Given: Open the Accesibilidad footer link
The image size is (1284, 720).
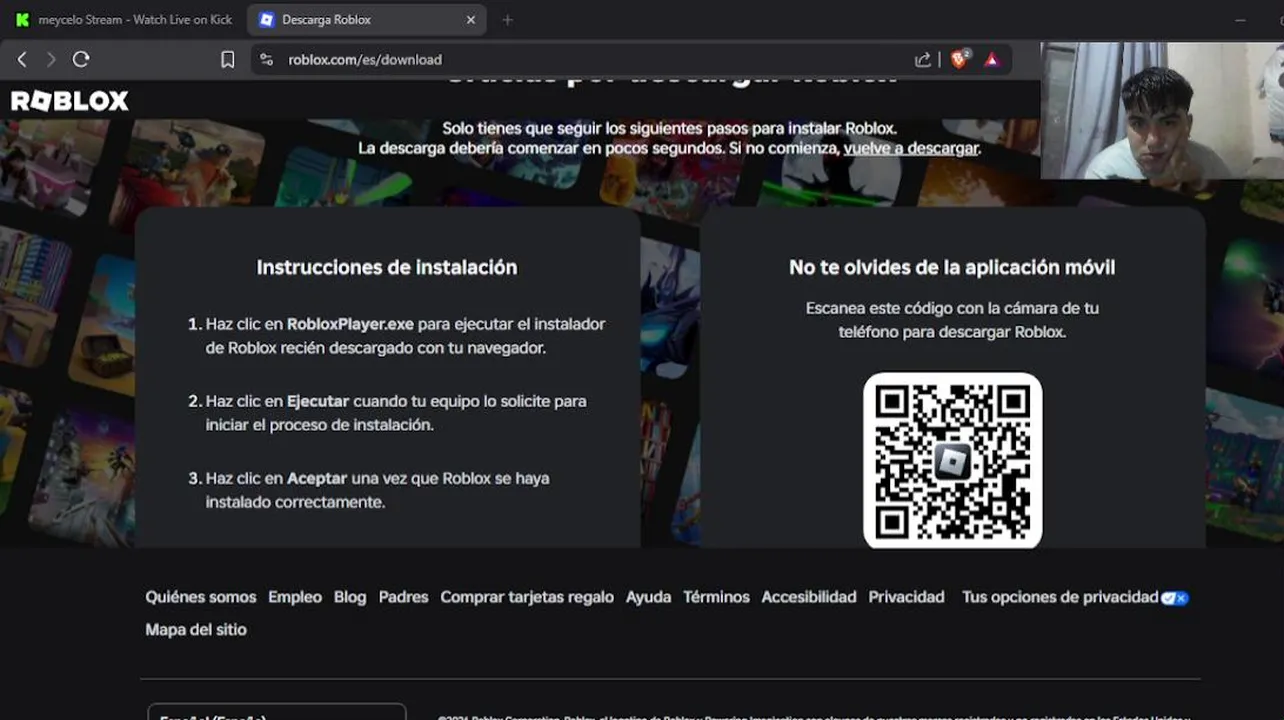Looking at the screenshot, I should (x=809, y=597).
